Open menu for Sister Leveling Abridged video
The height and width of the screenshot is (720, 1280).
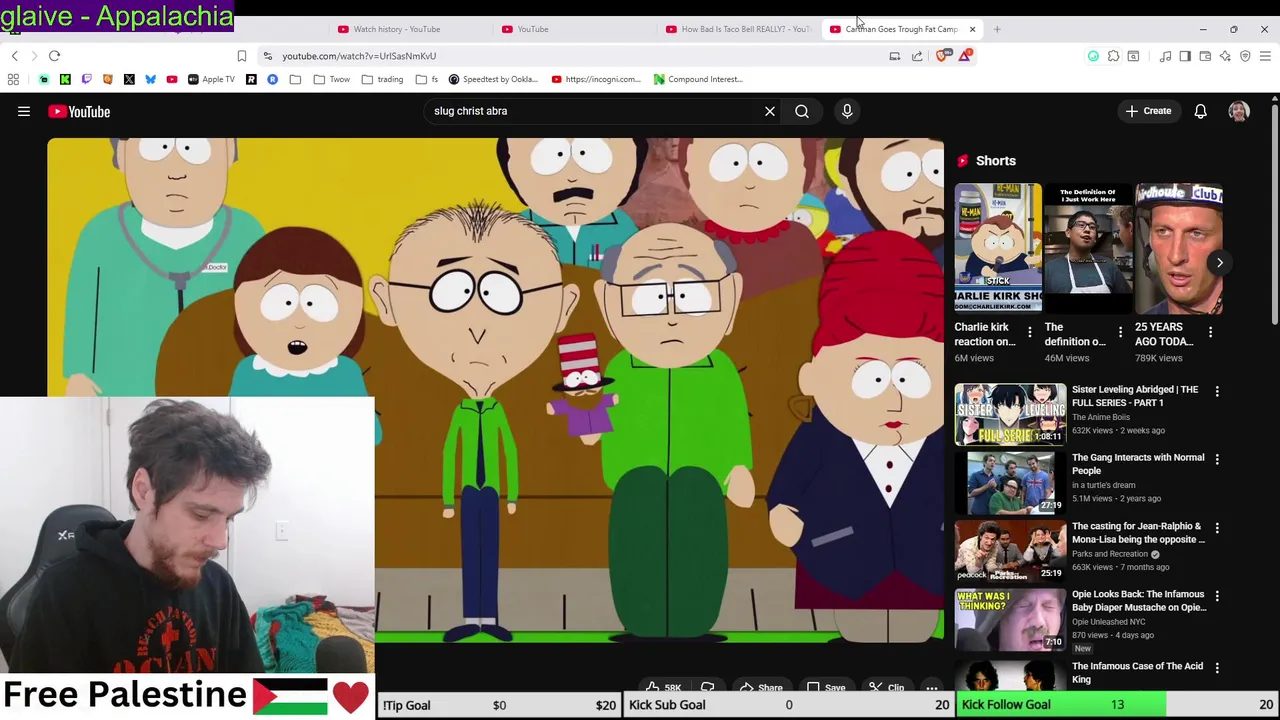click(1217, 391)
